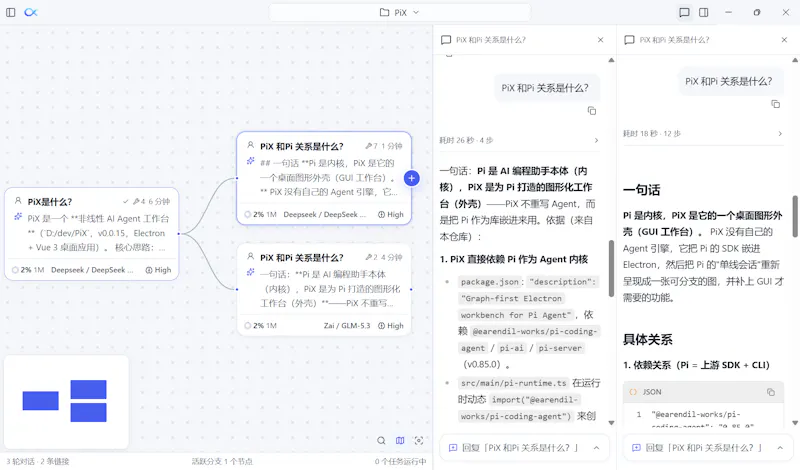Click status text 活跃分支 1 个节点

click(222, 461)
